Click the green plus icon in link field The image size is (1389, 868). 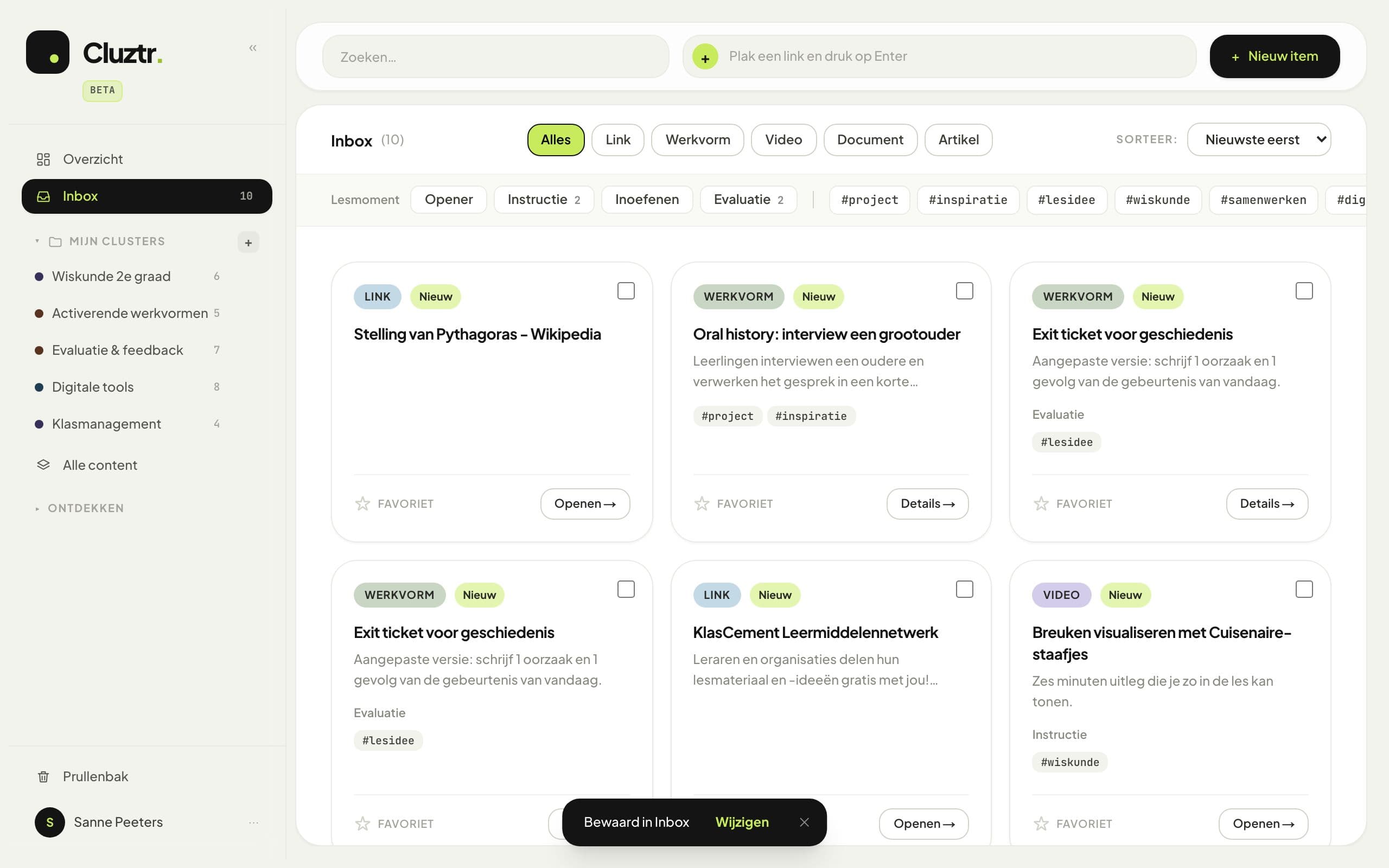705,57
